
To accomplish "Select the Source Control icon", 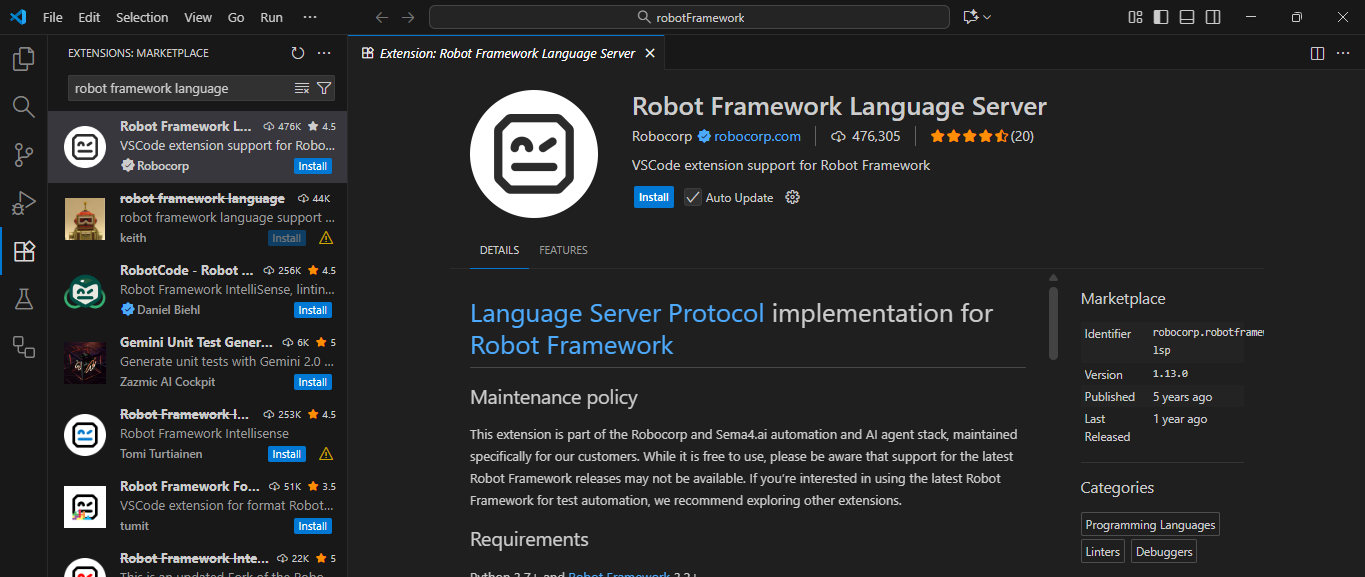I will (23, 155).
